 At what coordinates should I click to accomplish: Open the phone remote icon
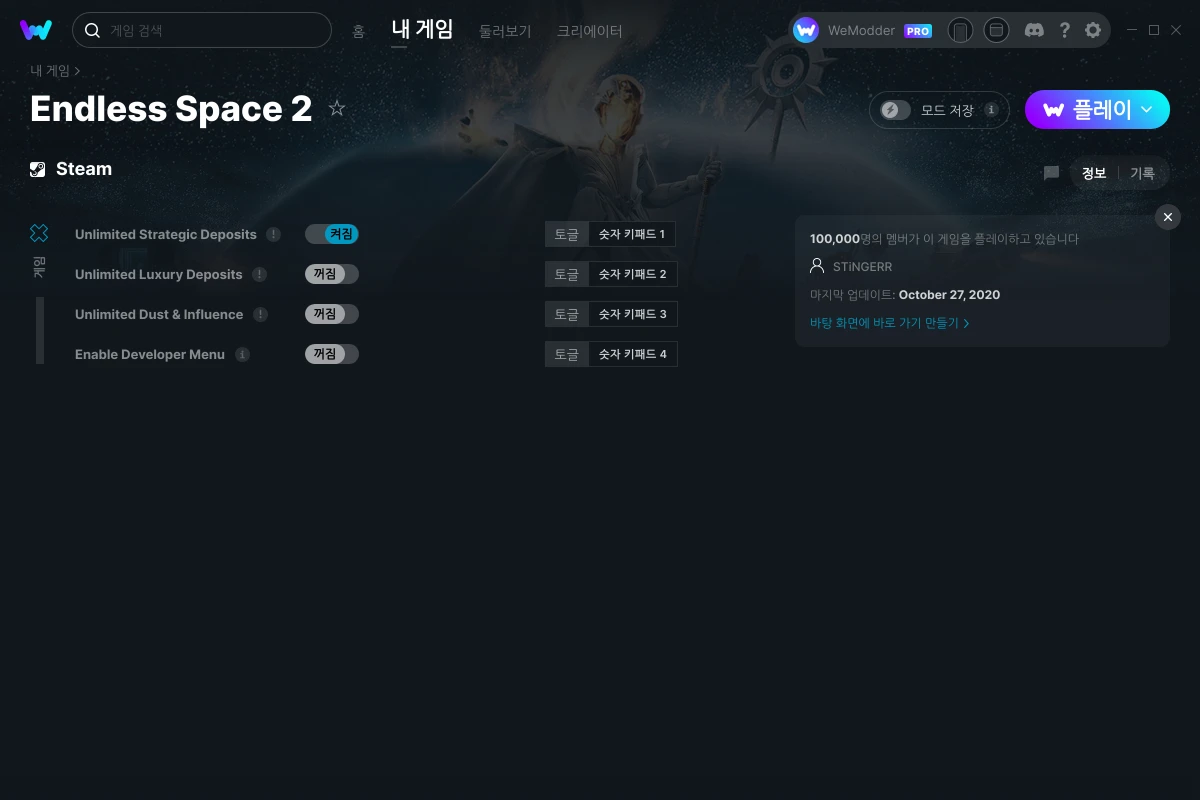(960, 30)
